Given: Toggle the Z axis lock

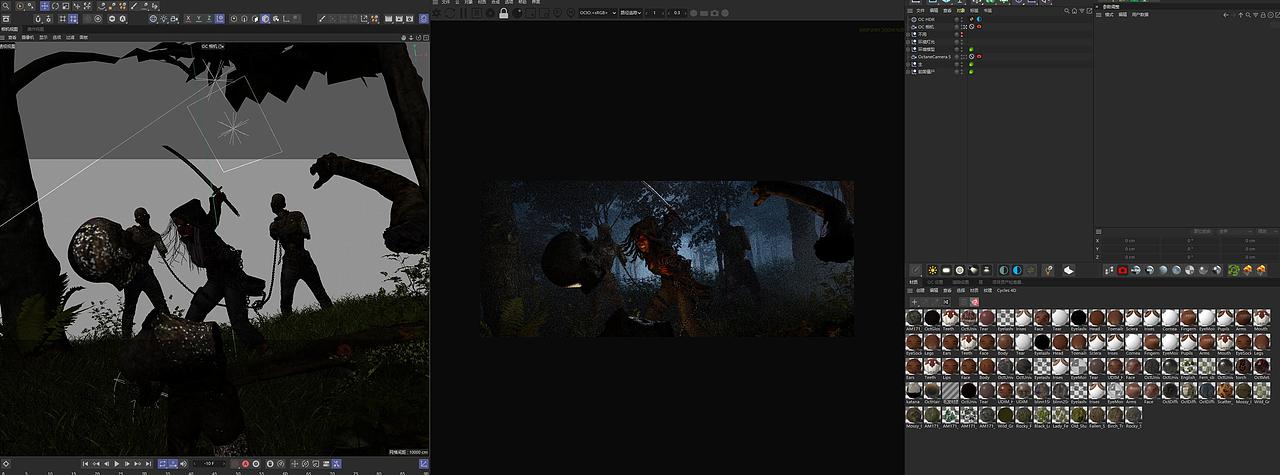Looking at the screenshot, I should pos(209,19).
